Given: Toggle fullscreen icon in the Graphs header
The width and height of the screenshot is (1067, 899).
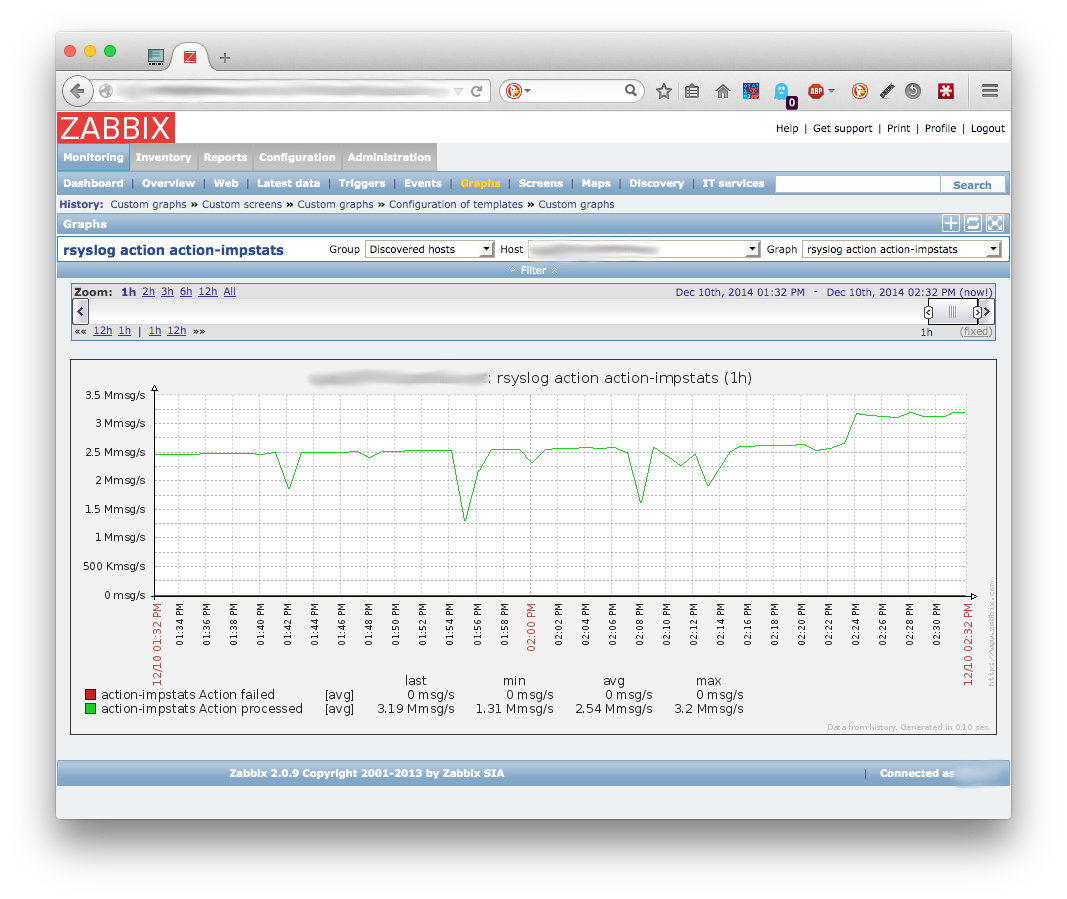Looking at the screenshot, I should [x=995, y=223].
